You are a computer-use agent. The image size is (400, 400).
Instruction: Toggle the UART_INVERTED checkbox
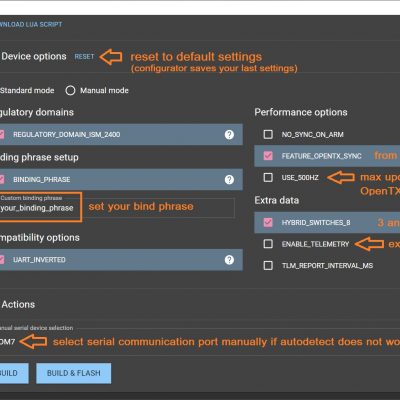[2, 260]
